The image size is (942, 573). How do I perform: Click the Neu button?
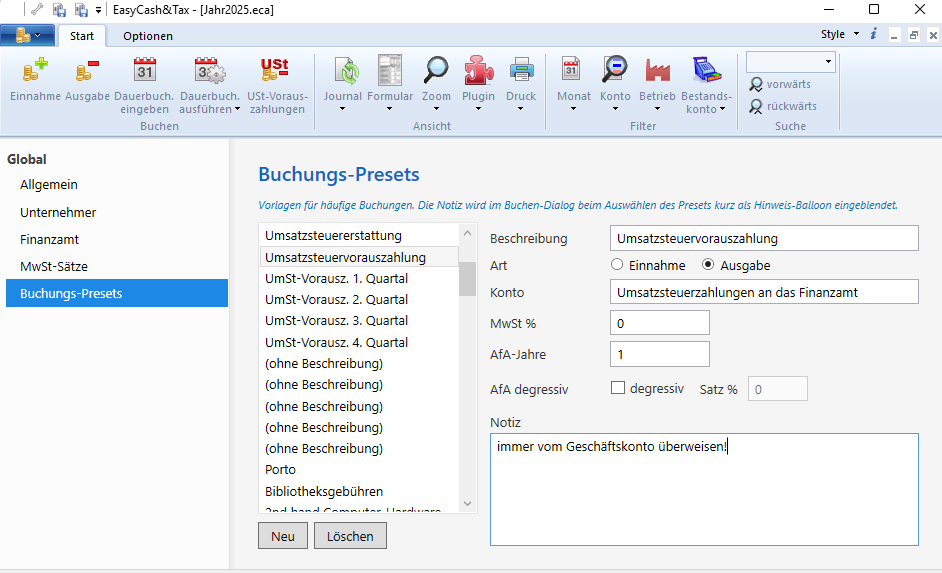(x=283, y=536)
